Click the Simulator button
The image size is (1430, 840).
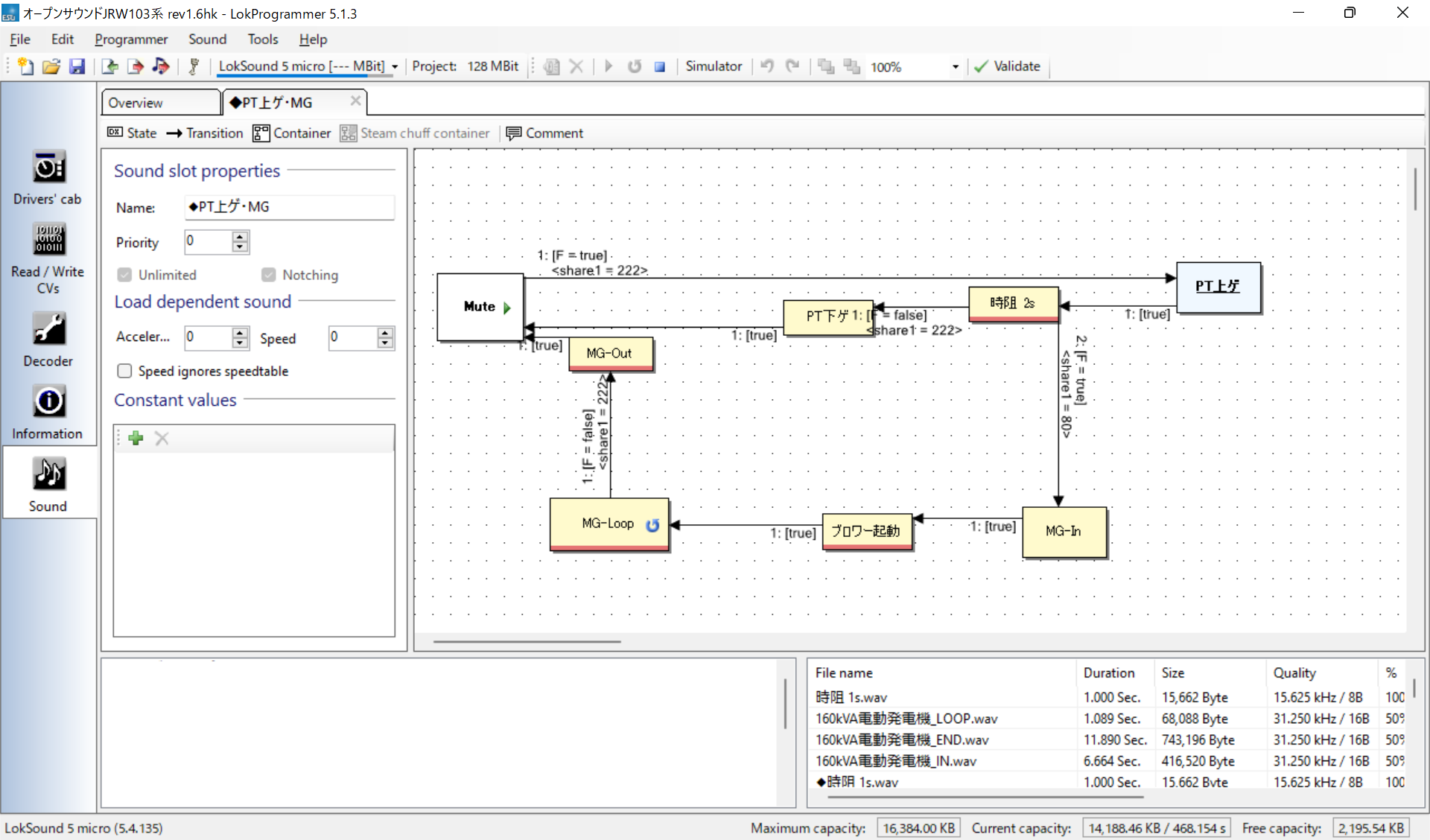coord(713,66)
